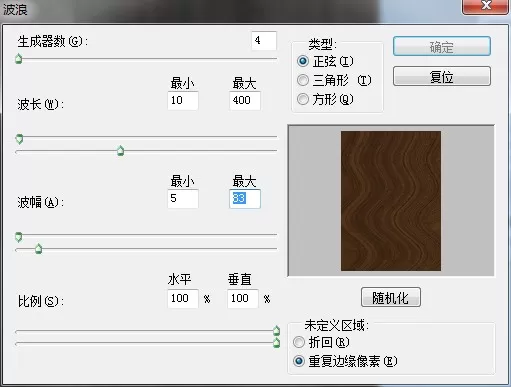Click the 随机化 (Randomize) button
The height and width of the screenshot is (387, 511).
click(391, 297)
